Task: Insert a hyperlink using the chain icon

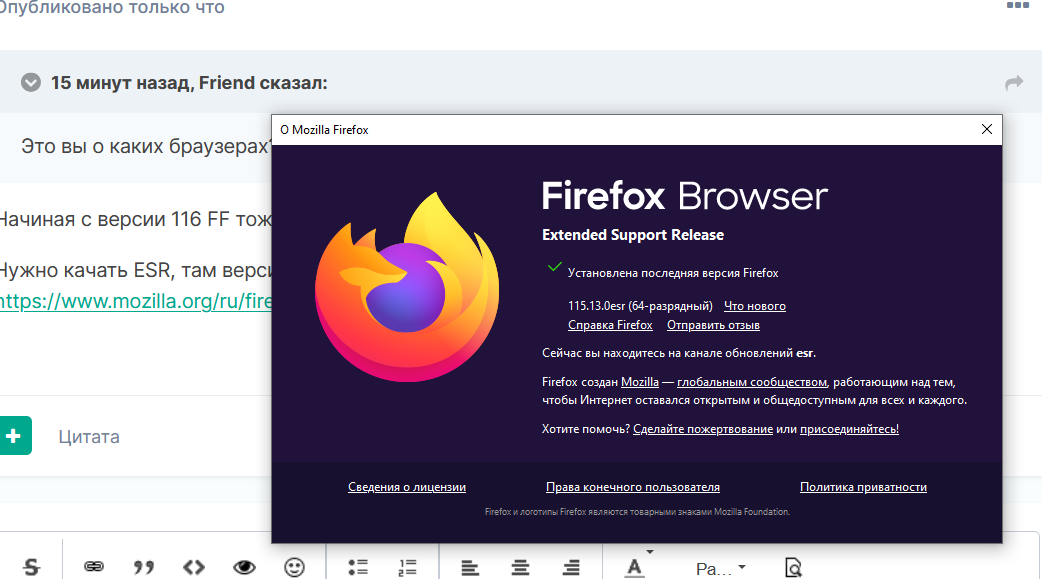Action: coord(94,566)
